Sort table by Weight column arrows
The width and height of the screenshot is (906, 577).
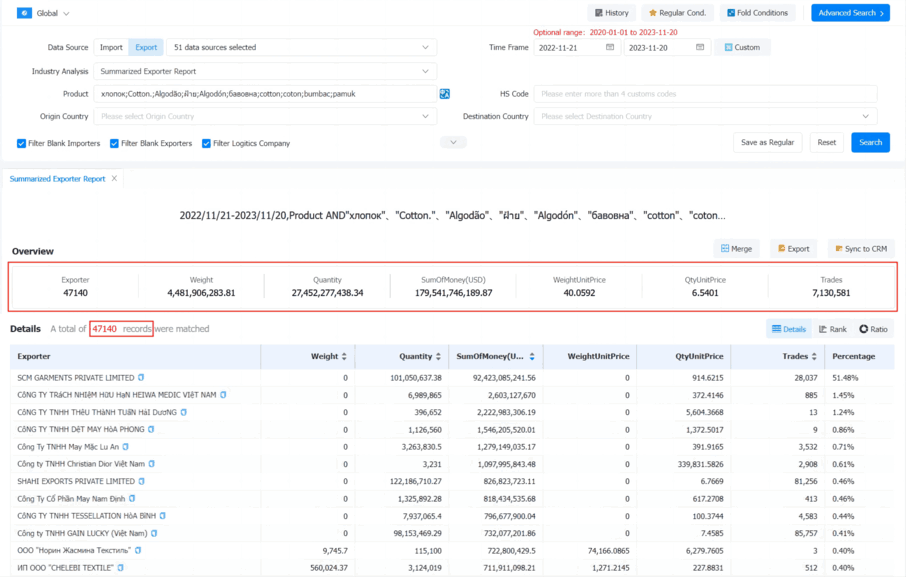[344, 356]
